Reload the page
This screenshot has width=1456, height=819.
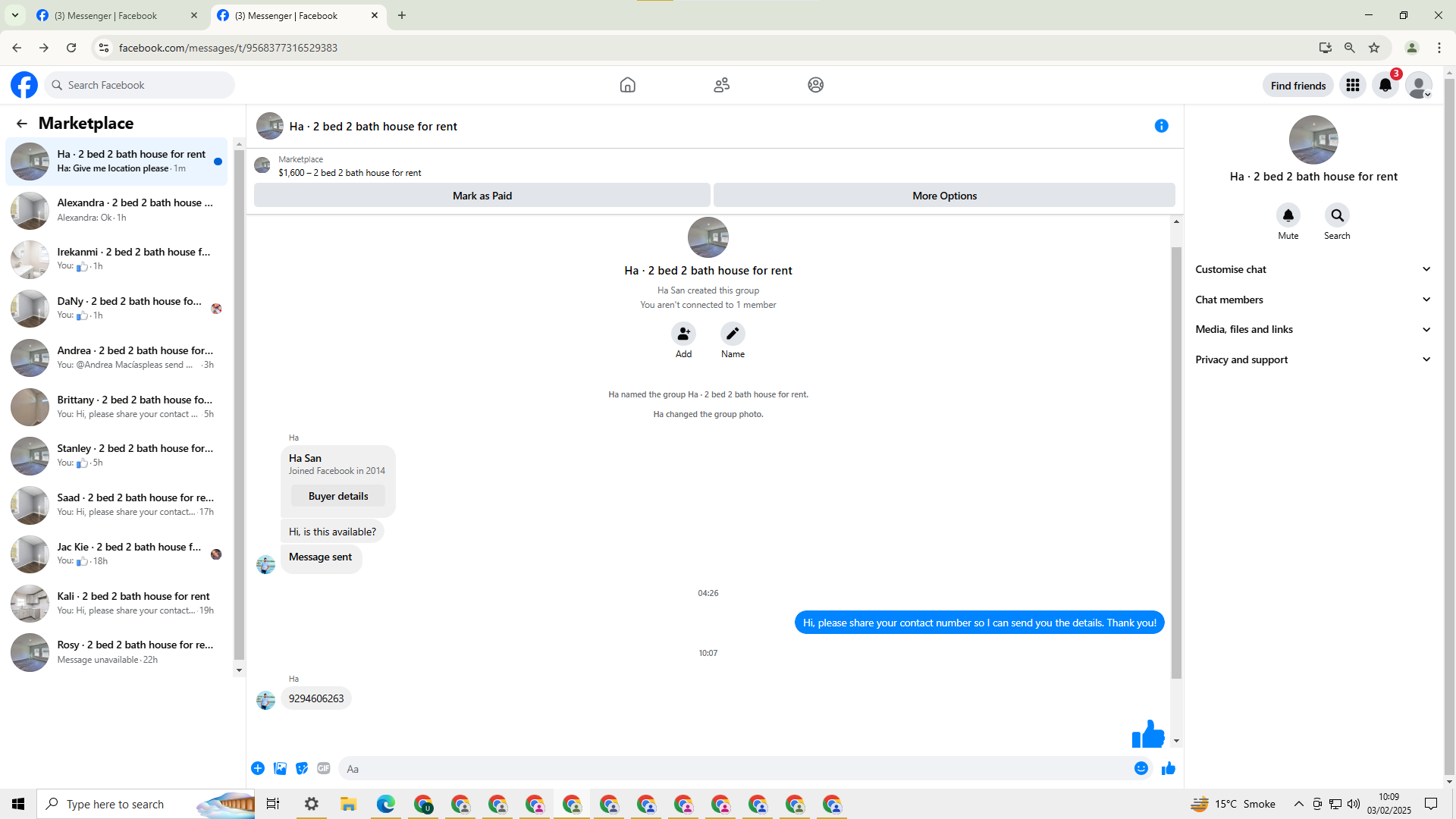point(71,48)
